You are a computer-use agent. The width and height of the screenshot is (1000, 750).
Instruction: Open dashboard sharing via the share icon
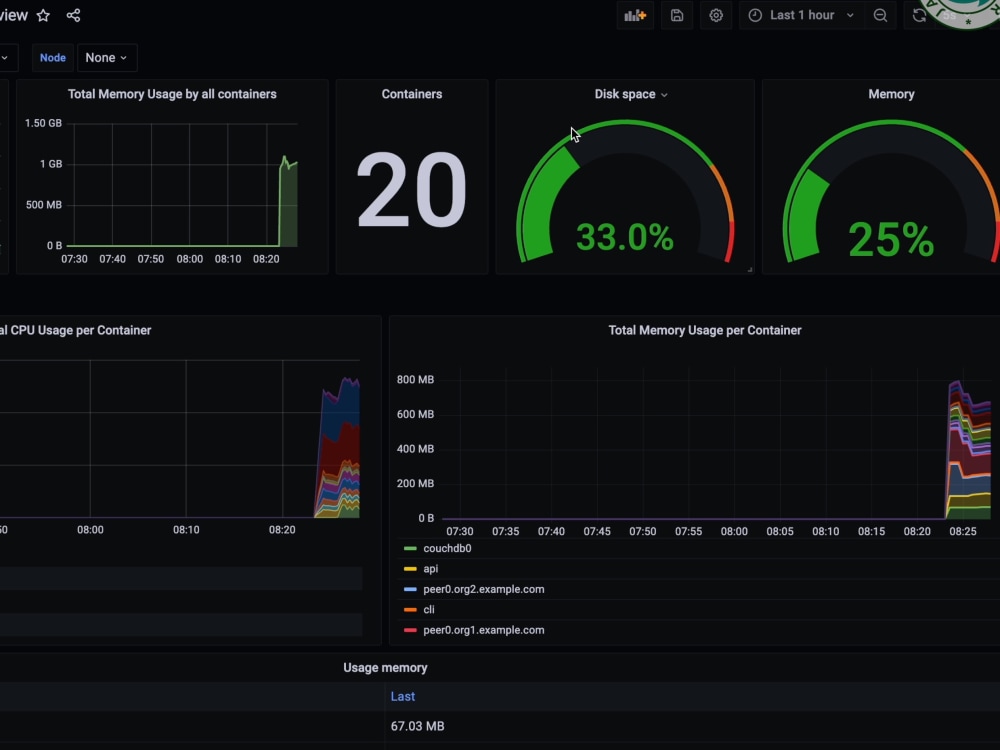pyautogui.click(x=73, y=15)
